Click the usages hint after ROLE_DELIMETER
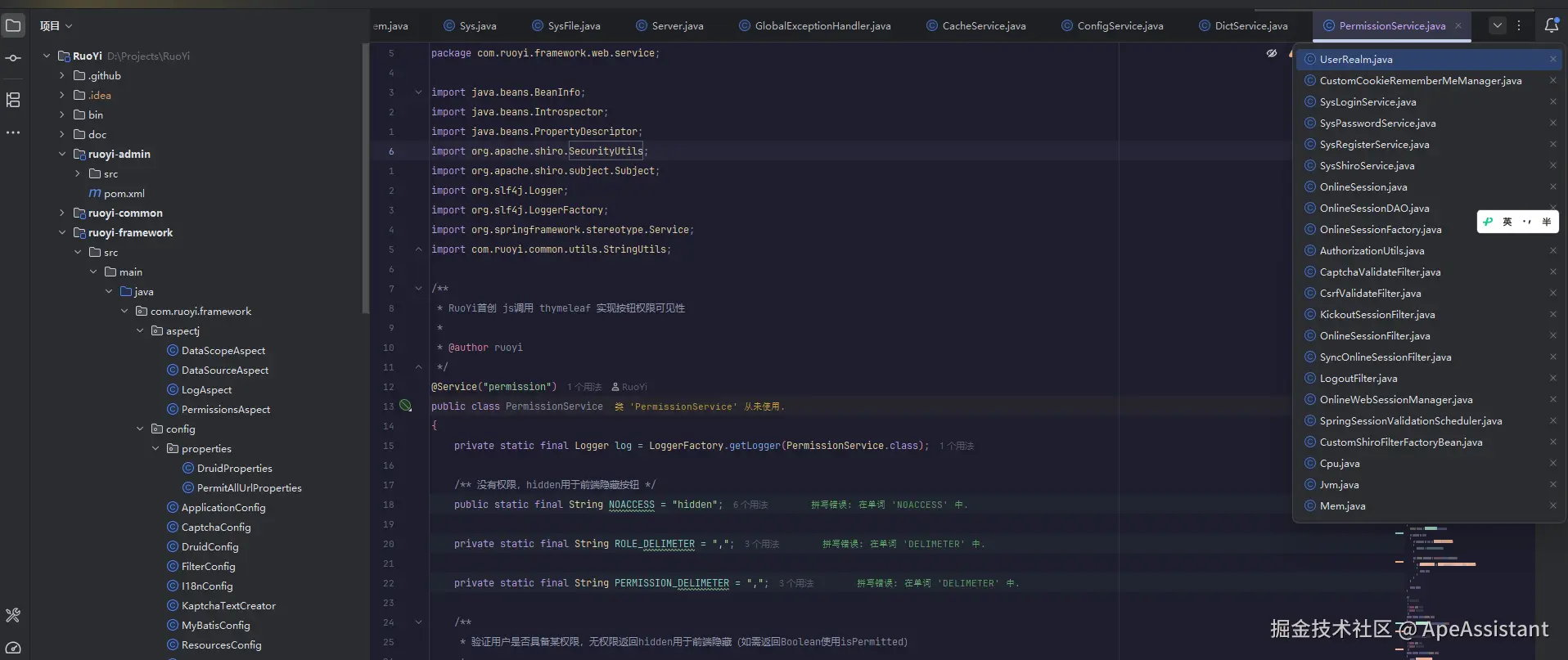Viewport: 1568px width, 660px height. click(762, 544)
